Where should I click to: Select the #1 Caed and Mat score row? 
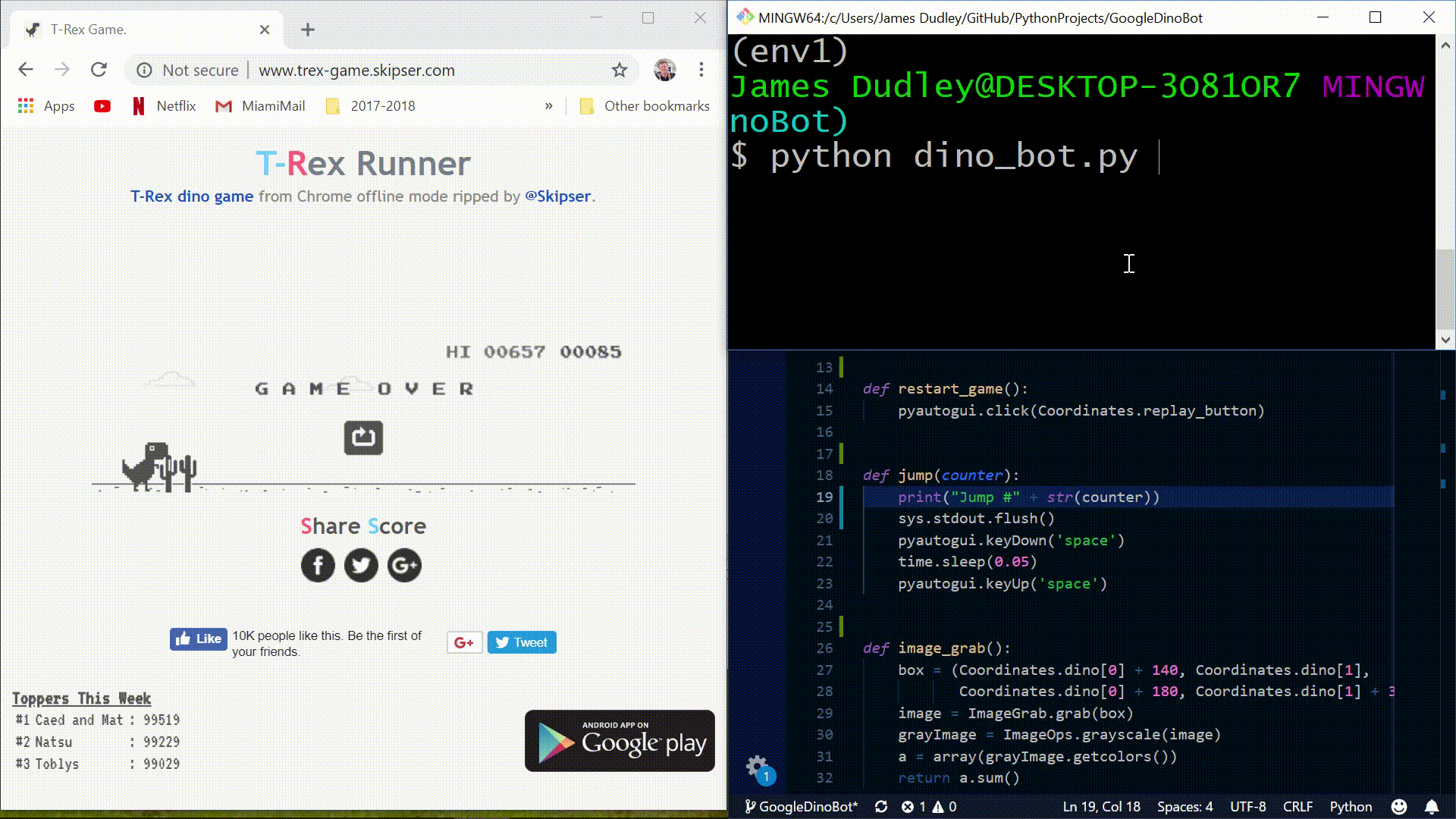pyautogui.click(x=98, y=720)
